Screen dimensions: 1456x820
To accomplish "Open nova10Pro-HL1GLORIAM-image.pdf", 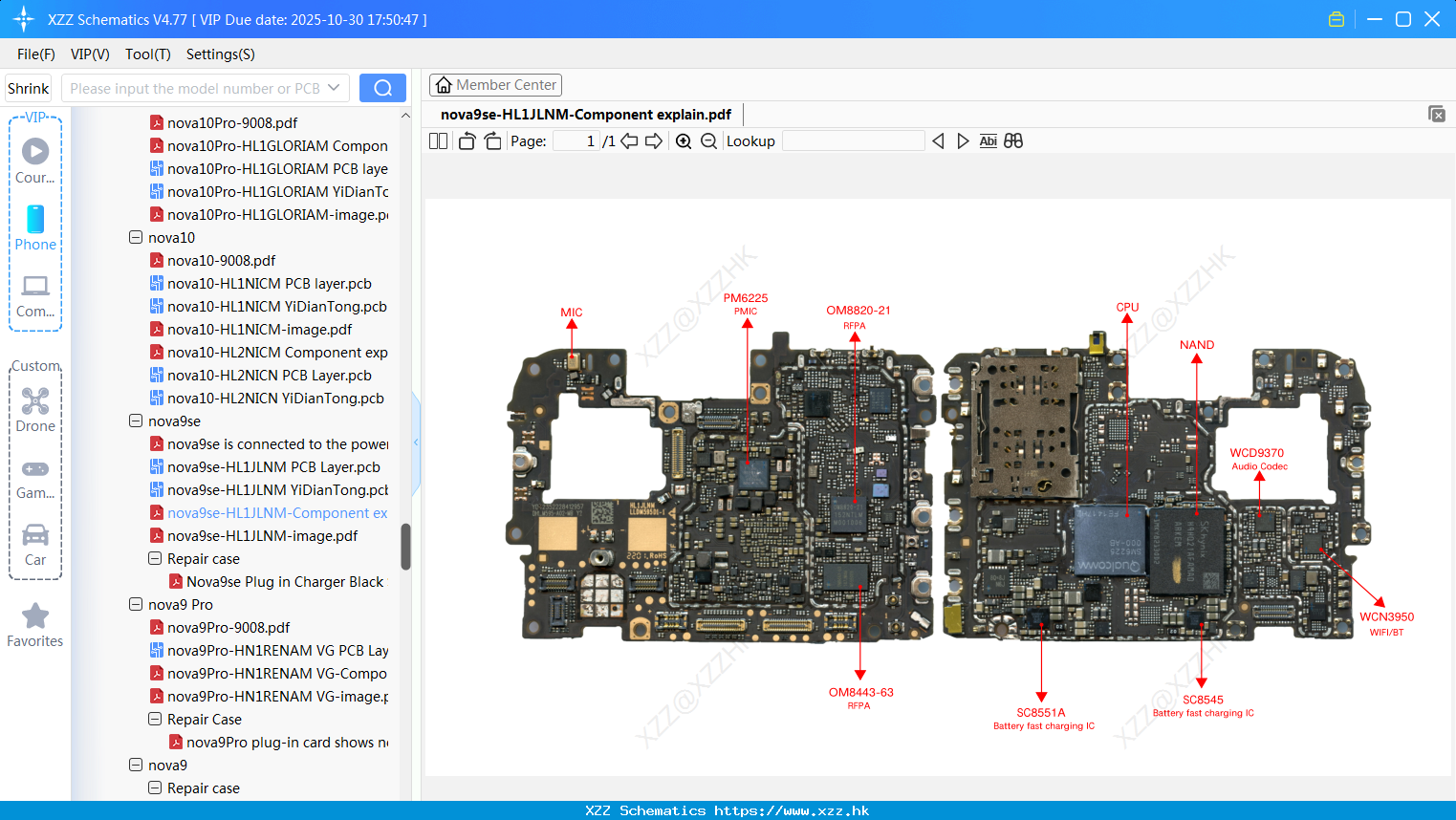I will pyautogui.click(x=277, y=214).
